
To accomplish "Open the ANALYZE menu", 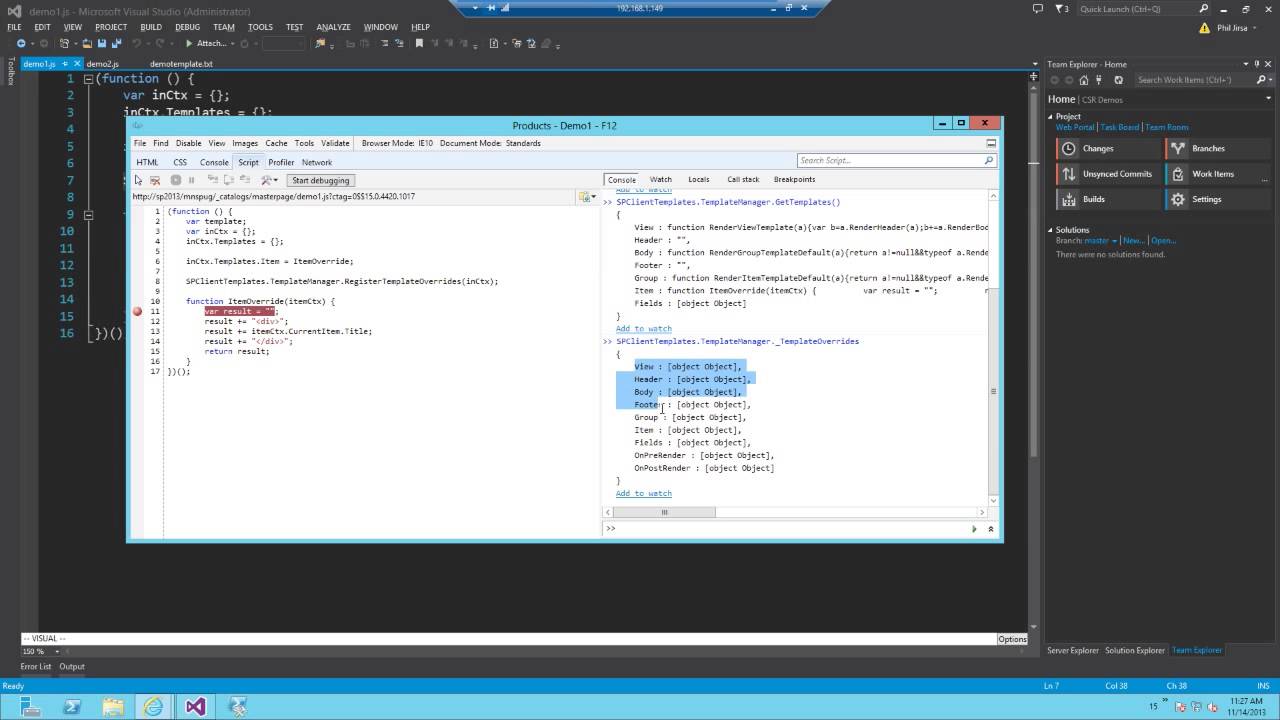I will (333, 27).
